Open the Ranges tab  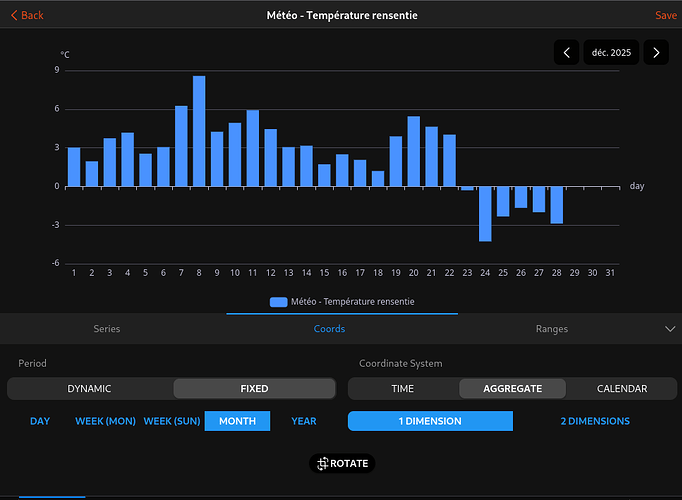point(551,329)
